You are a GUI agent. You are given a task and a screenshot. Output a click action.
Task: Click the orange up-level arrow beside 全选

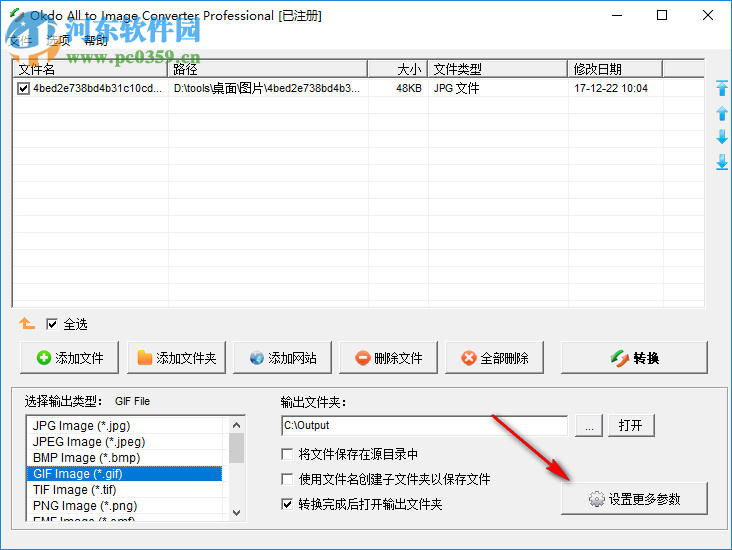27,323
